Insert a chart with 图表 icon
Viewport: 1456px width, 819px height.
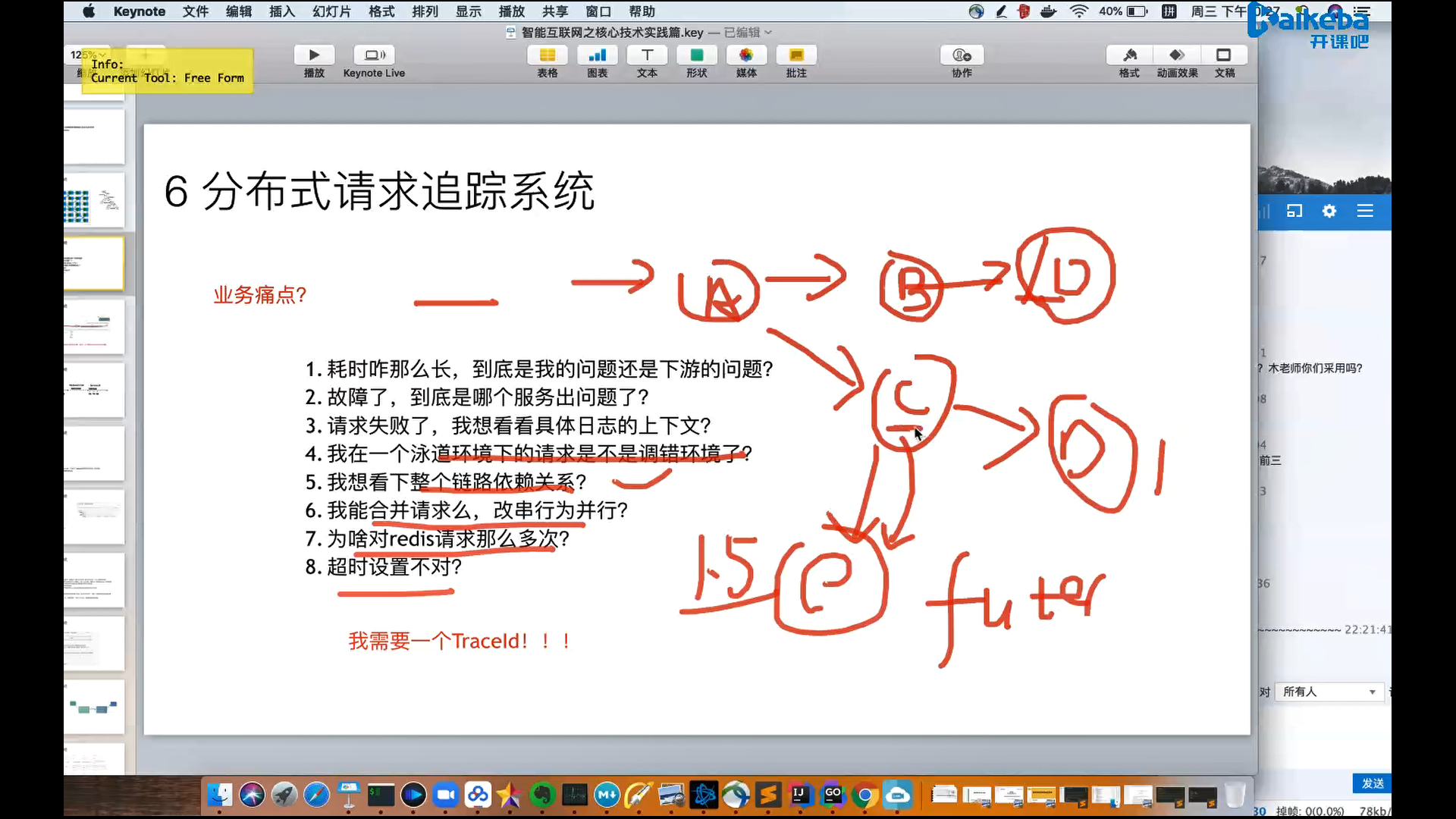click(597, 55)
